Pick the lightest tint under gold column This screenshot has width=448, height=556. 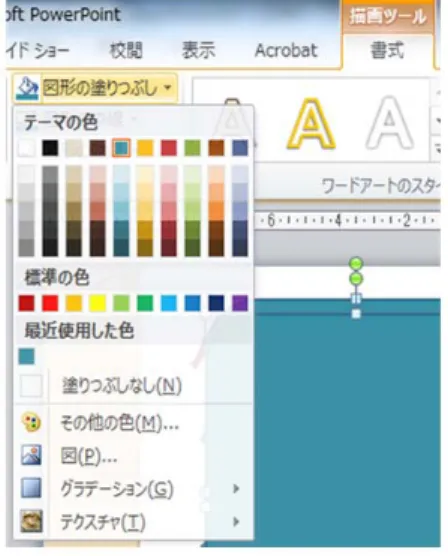pyautogui.click(x=145, y=175)
